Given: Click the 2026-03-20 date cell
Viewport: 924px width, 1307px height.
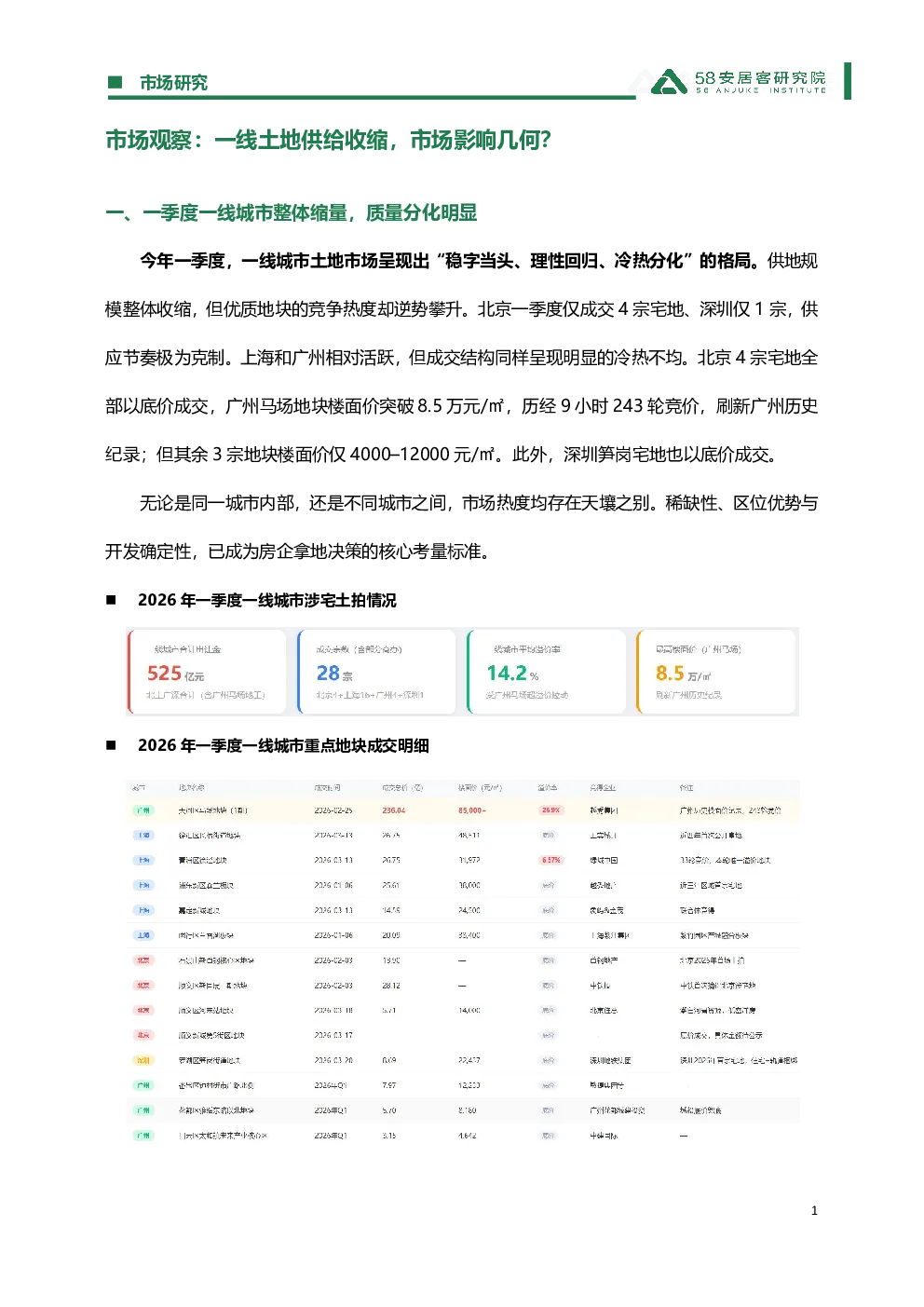Looking at the screenshot, I should (333, 1060).
